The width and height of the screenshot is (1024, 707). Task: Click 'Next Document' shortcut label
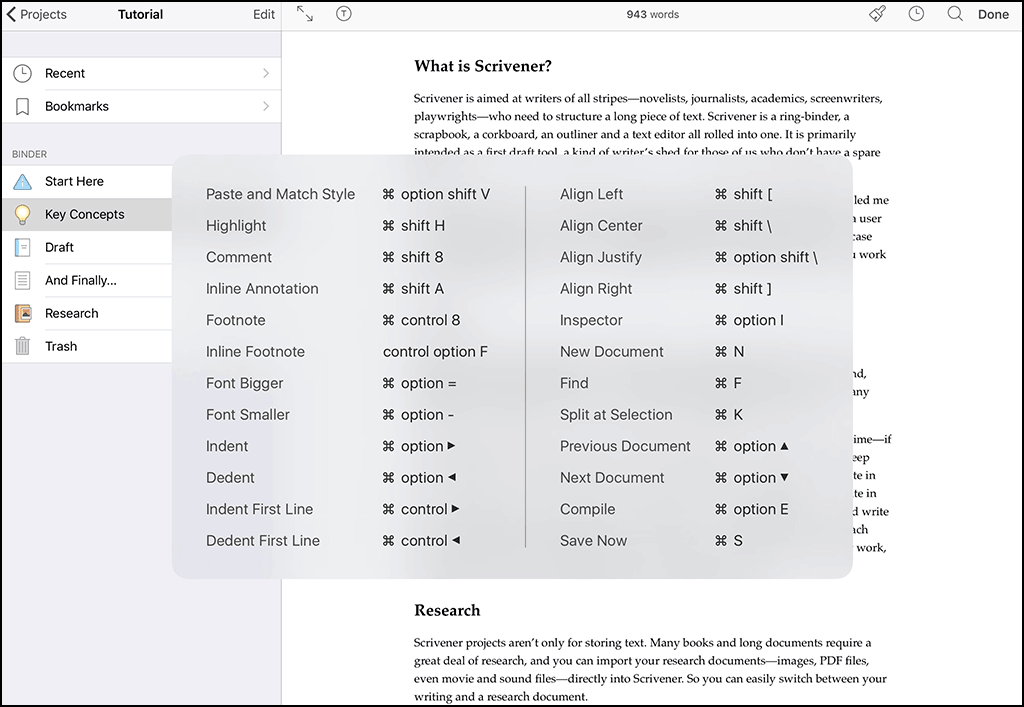click(x=612, y=477)
